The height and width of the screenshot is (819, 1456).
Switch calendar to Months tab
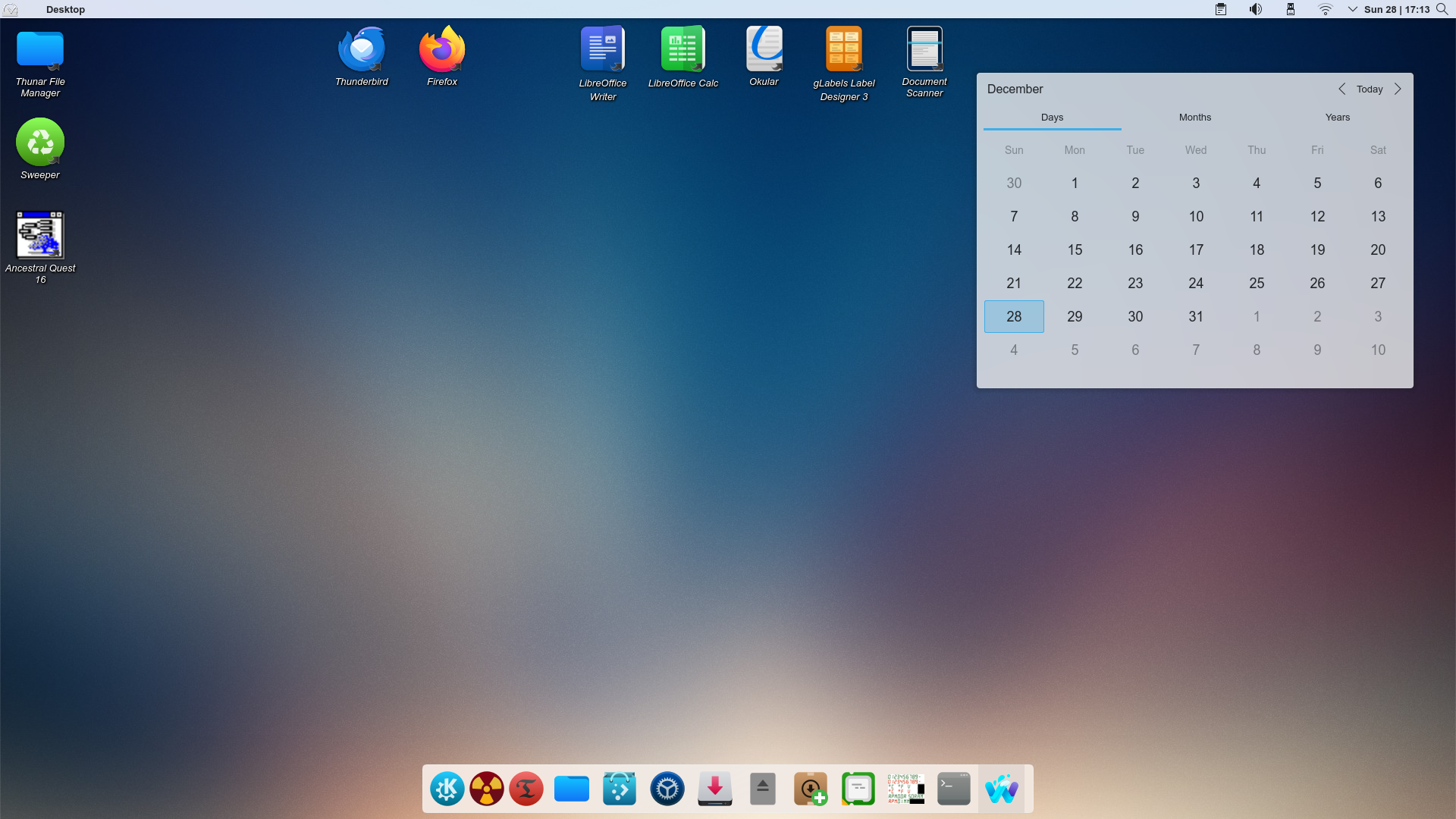click(1194, 118)
